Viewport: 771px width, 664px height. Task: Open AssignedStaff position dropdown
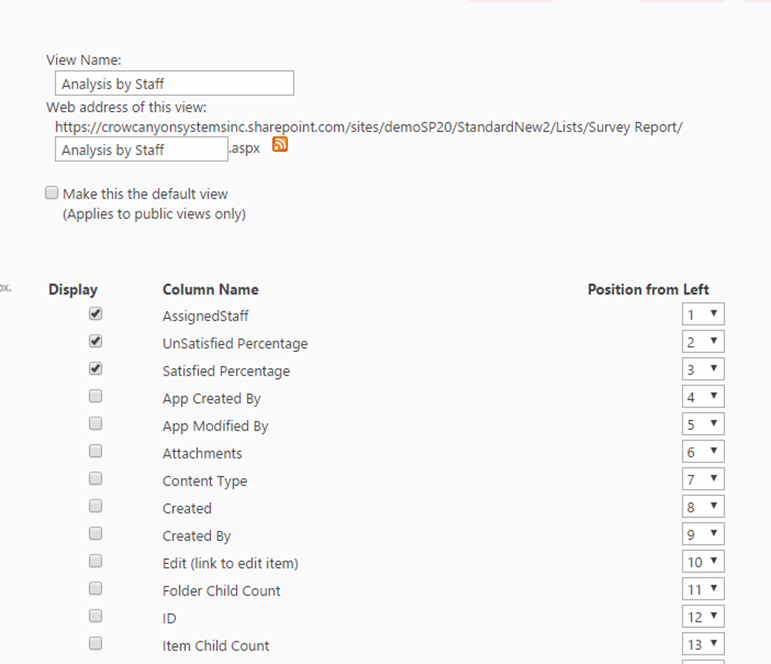[x=703, y=315]
